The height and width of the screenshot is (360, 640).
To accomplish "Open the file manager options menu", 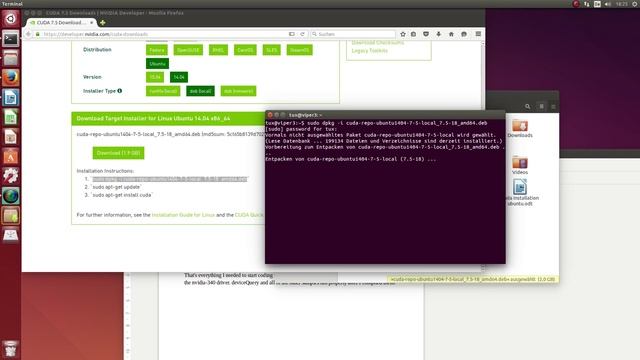I will [553, 107].
